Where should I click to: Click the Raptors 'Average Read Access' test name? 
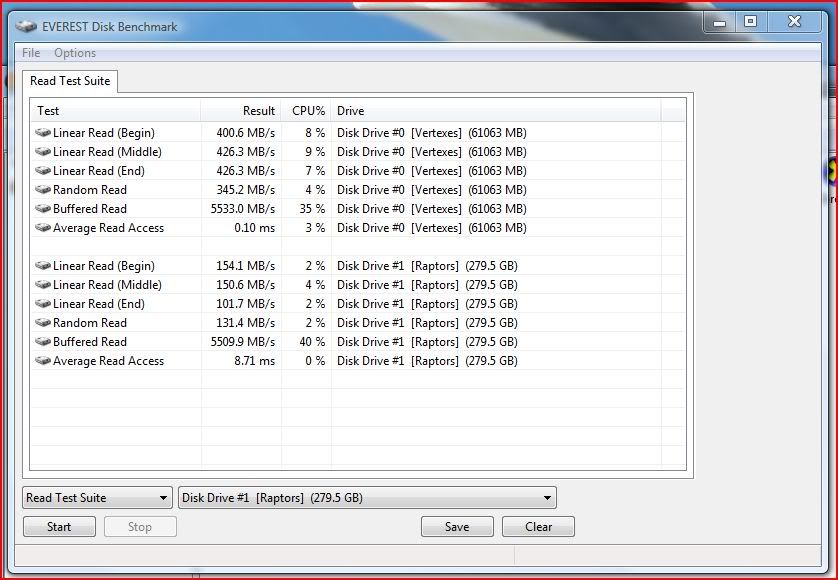108,361
